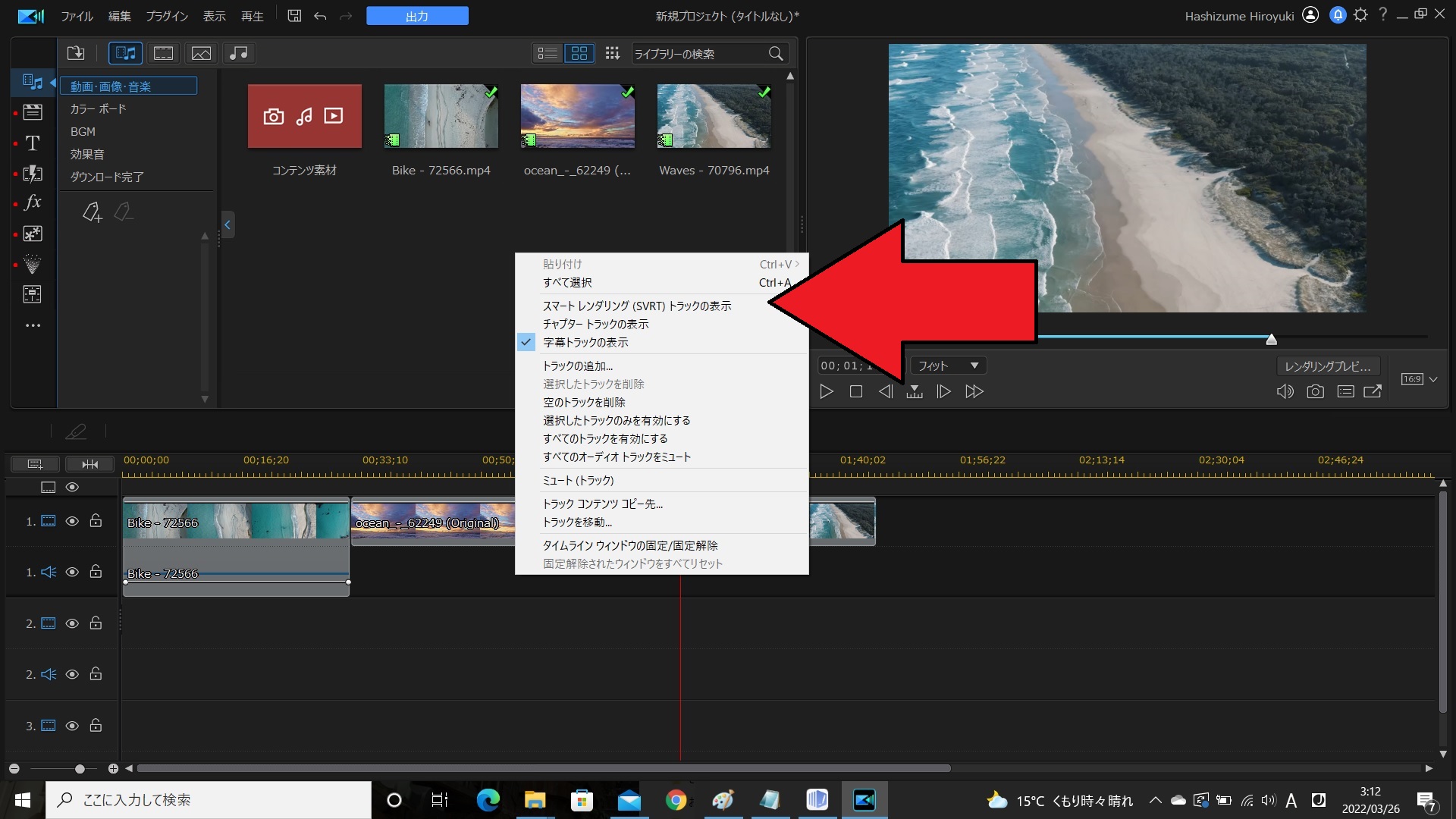Switch library to details list view
Image resolution: width=1456 pixels, height=819 pixels.
[x=547, y=53]
